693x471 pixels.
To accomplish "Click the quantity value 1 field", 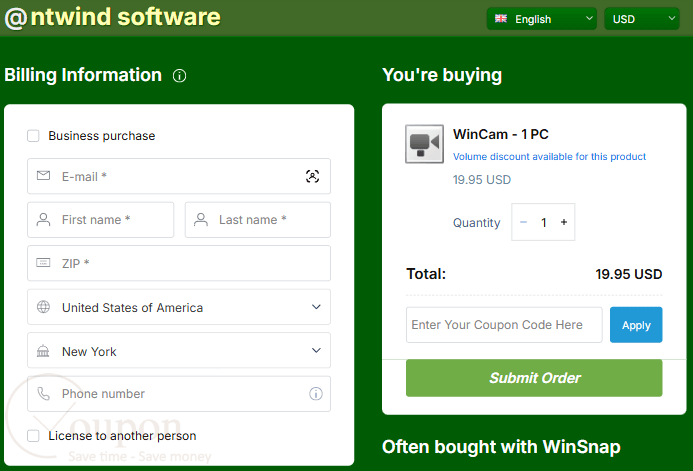I will coord(544,222).
